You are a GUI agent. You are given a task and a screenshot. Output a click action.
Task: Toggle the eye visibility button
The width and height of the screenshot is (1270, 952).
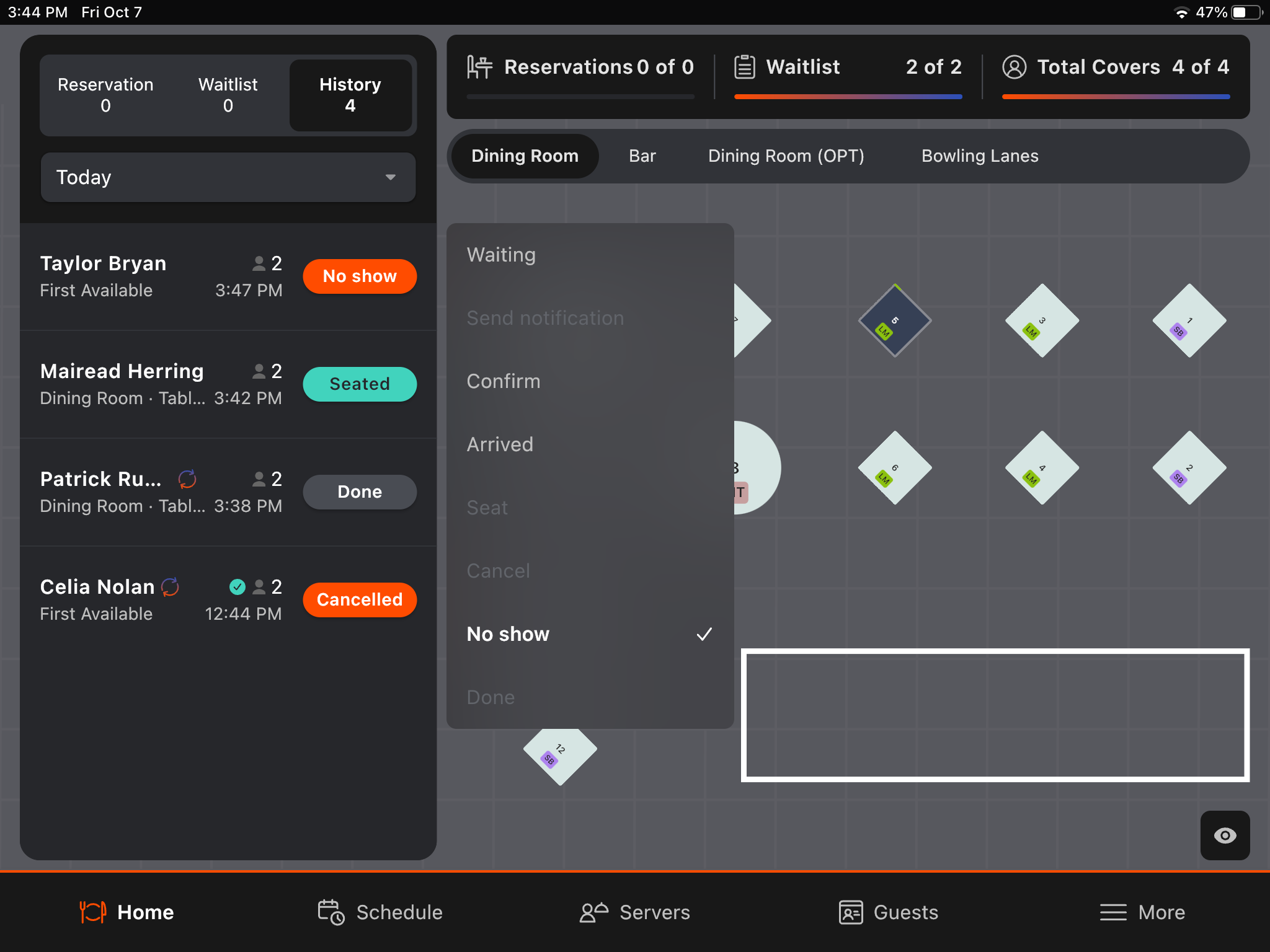tap(1224, 835)
